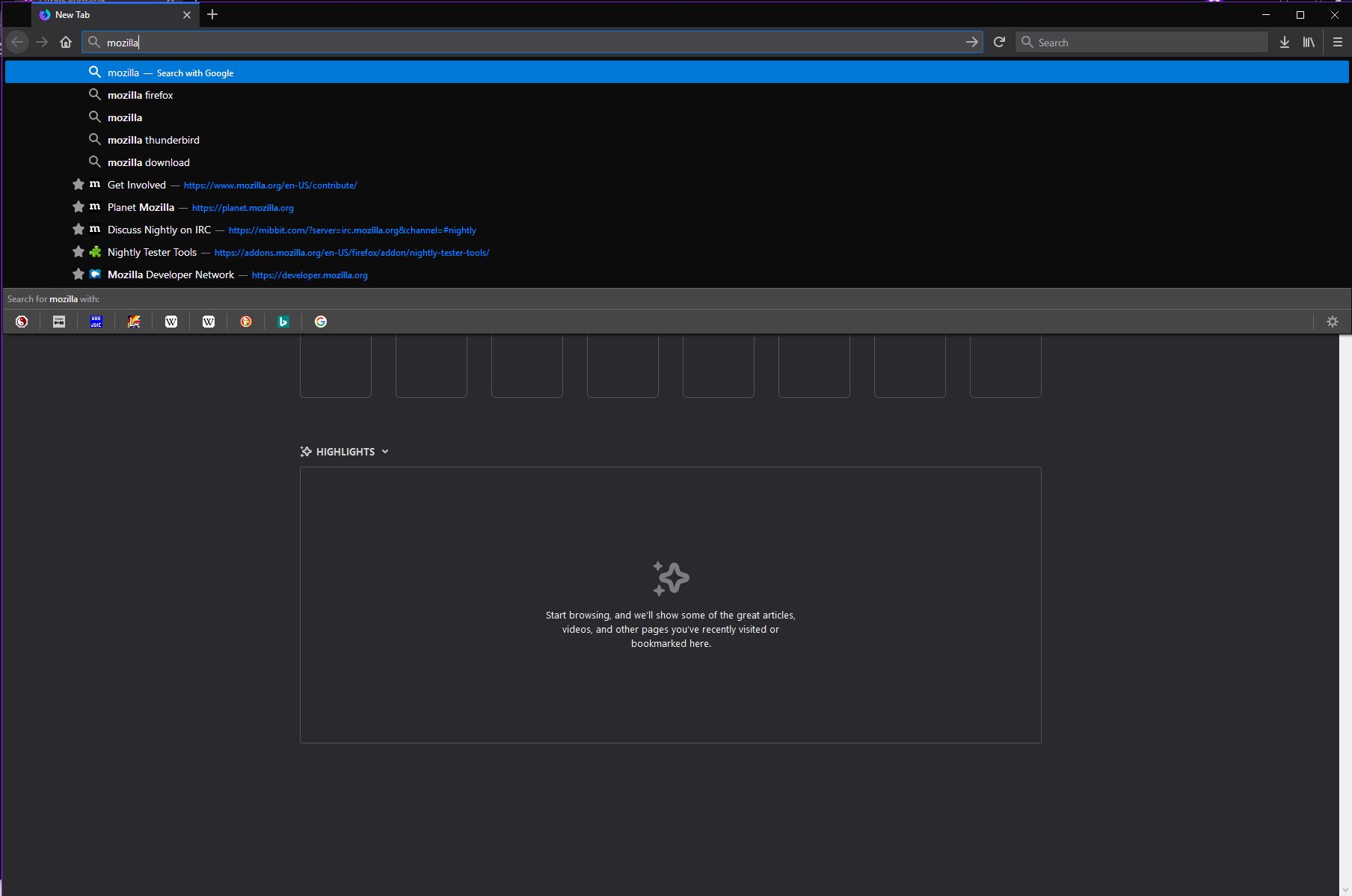
Task: Search with Bing icon
Action: 283,322
